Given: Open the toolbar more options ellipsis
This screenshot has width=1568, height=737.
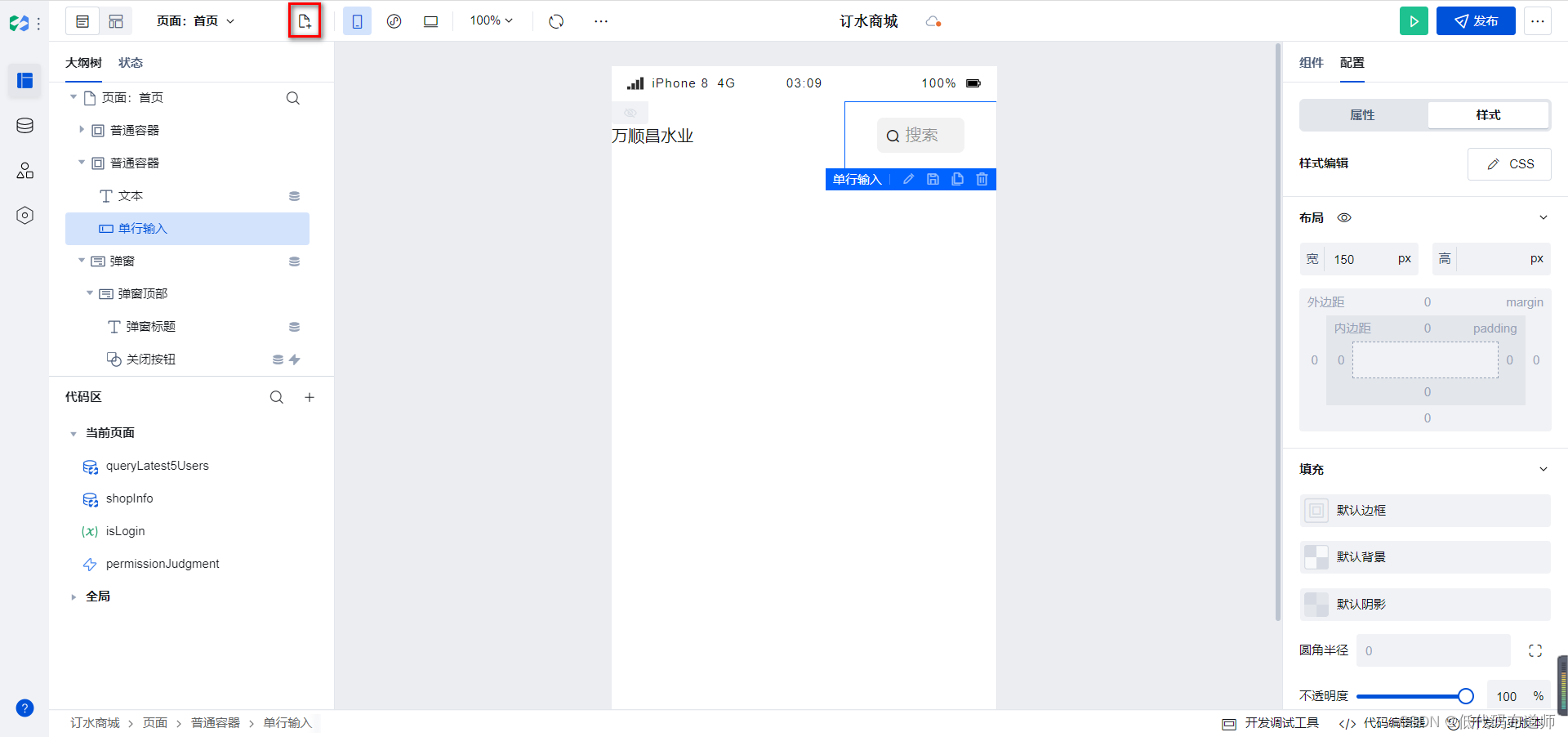Looking at the screenshot, I should (x=601, y=21).
